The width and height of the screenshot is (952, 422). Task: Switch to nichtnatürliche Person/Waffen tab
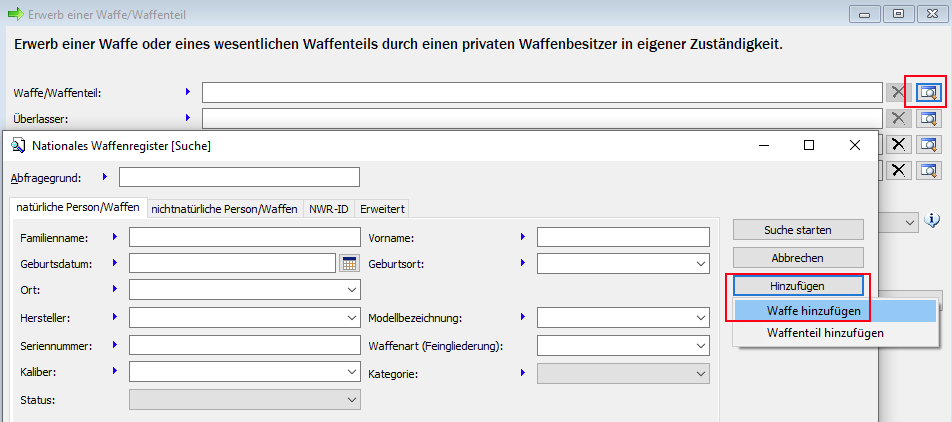(x=224, y=208)
